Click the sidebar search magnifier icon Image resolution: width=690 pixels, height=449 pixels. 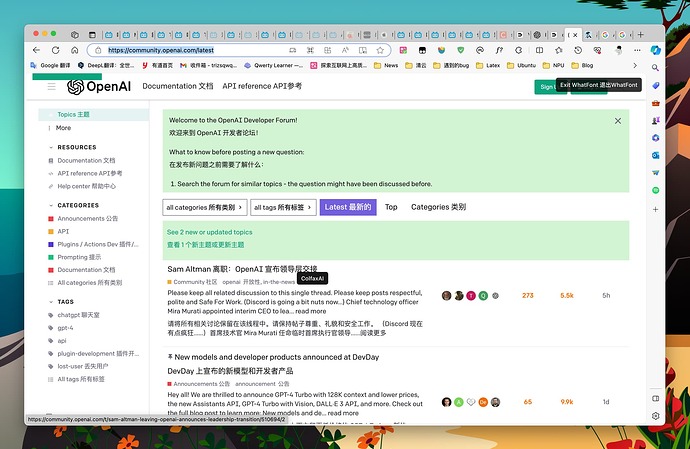655,68
